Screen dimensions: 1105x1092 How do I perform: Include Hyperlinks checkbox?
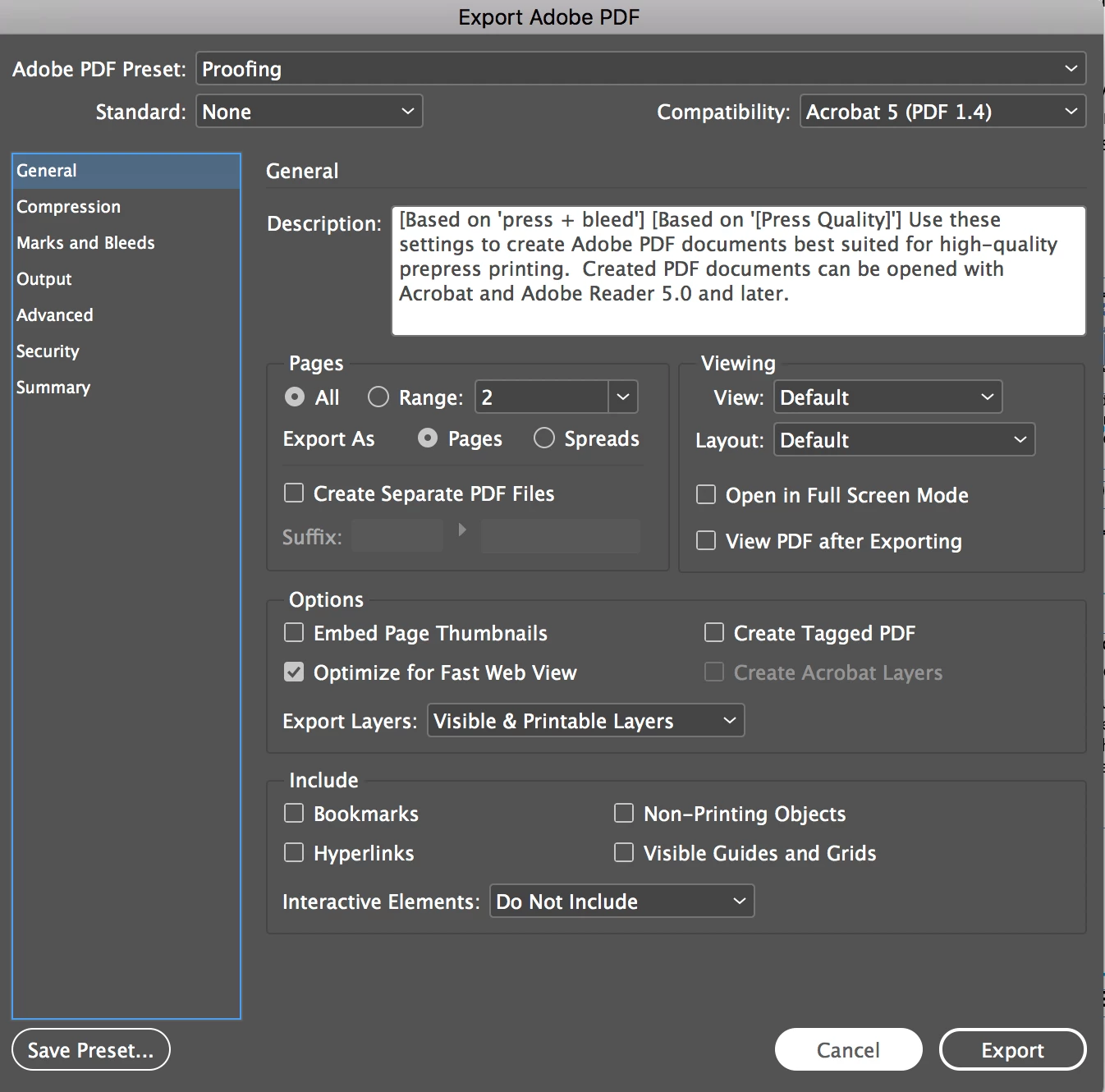[294, 852]
